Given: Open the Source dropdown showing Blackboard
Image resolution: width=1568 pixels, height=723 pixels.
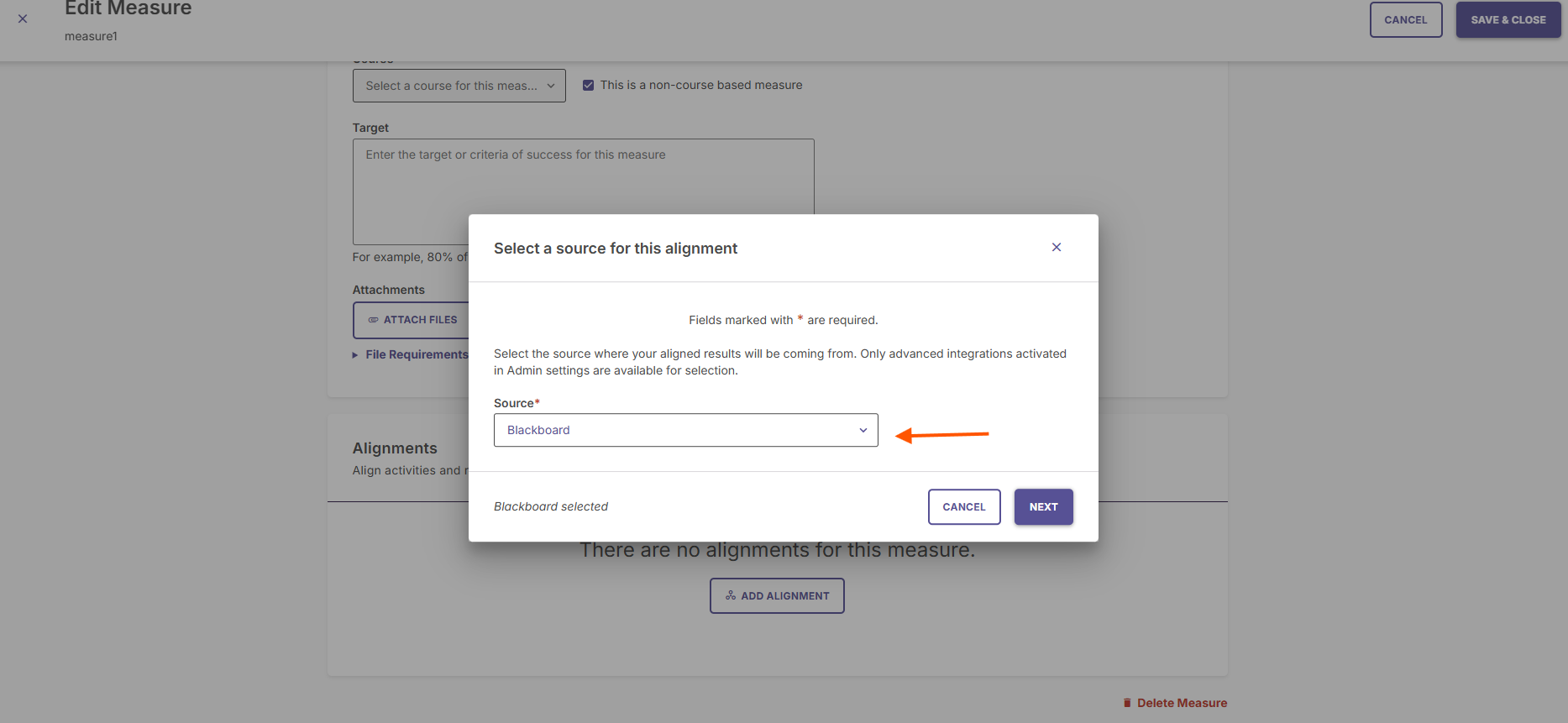Looking at the screenshot, I should click(x=685, y=430).
